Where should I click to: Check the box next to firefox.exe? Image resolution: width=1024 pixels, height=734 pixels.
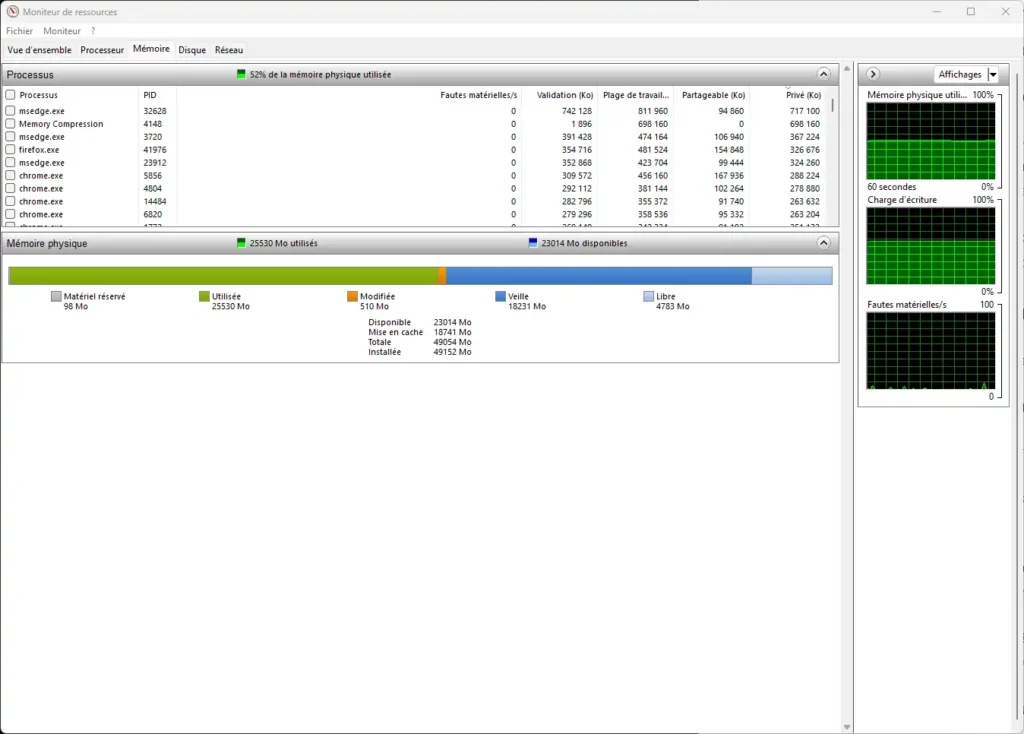point(10,150)
